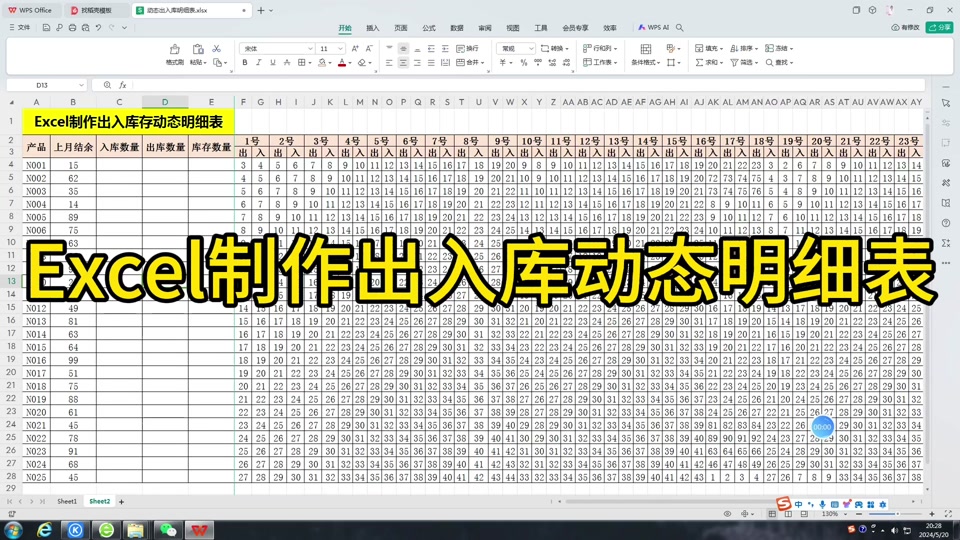Click the Print icon in quick access toolbar
Viewport: 960px width, 540px height.
(72, 28)
